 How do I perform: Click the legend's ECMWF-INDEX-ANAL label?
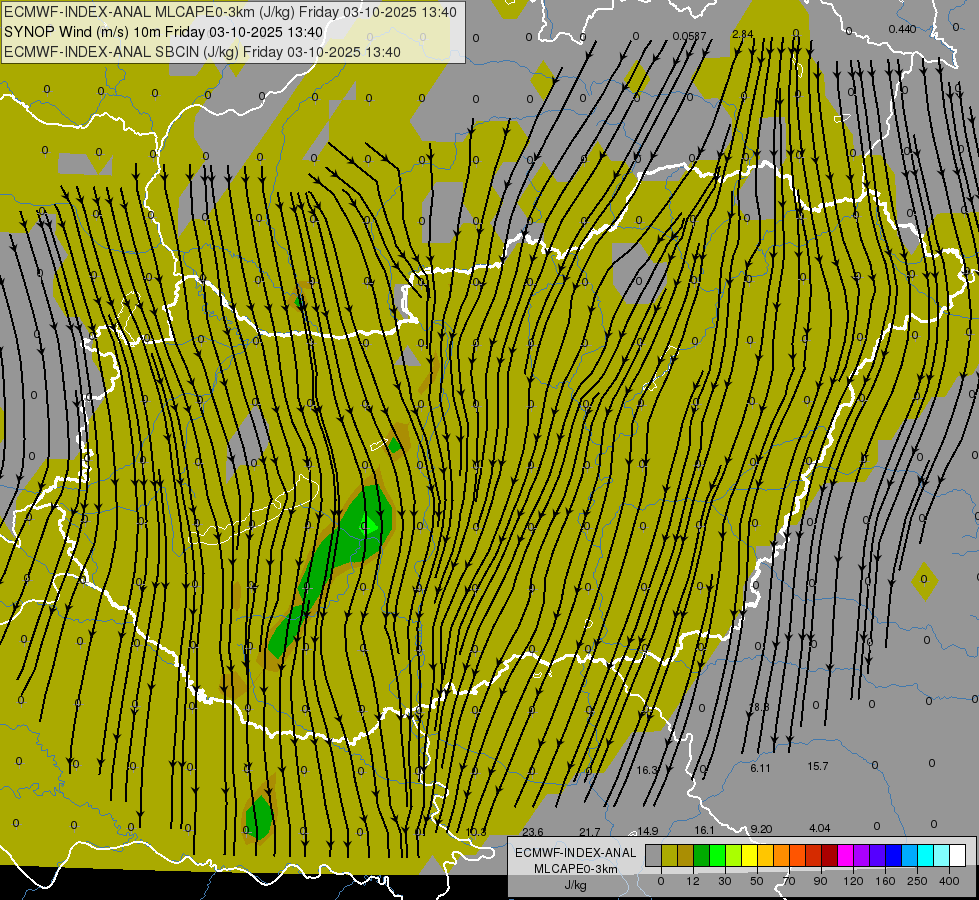[x=575, y=853]
